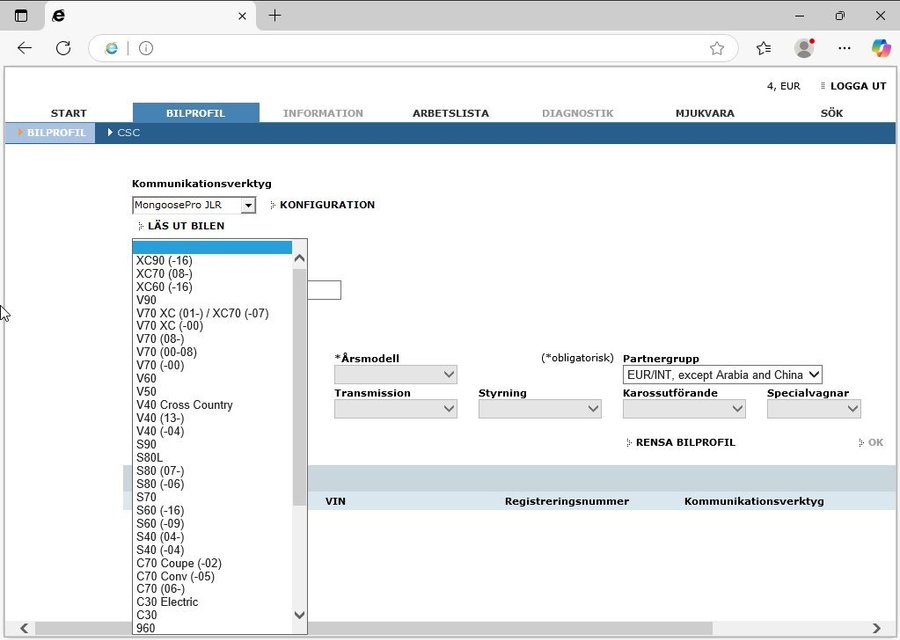Viewport: 900px width, 640px height.
Task: Open the browser profile avatar
Action: click(804, 48)
